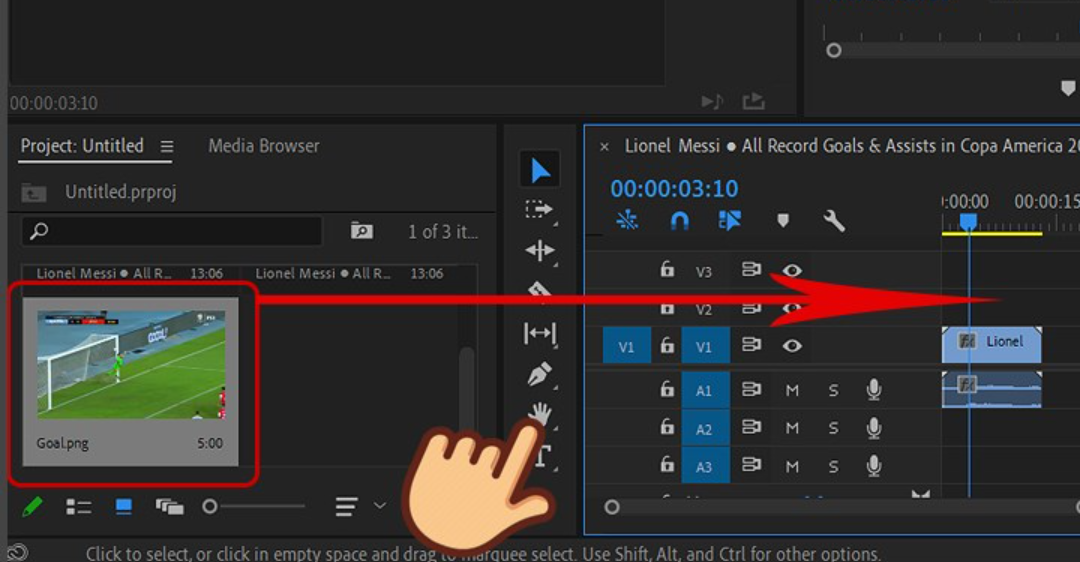Screen dimensions: 1080x562
Task: Toggle Snap in Timeline magnet icon
Action: [679, 220]
